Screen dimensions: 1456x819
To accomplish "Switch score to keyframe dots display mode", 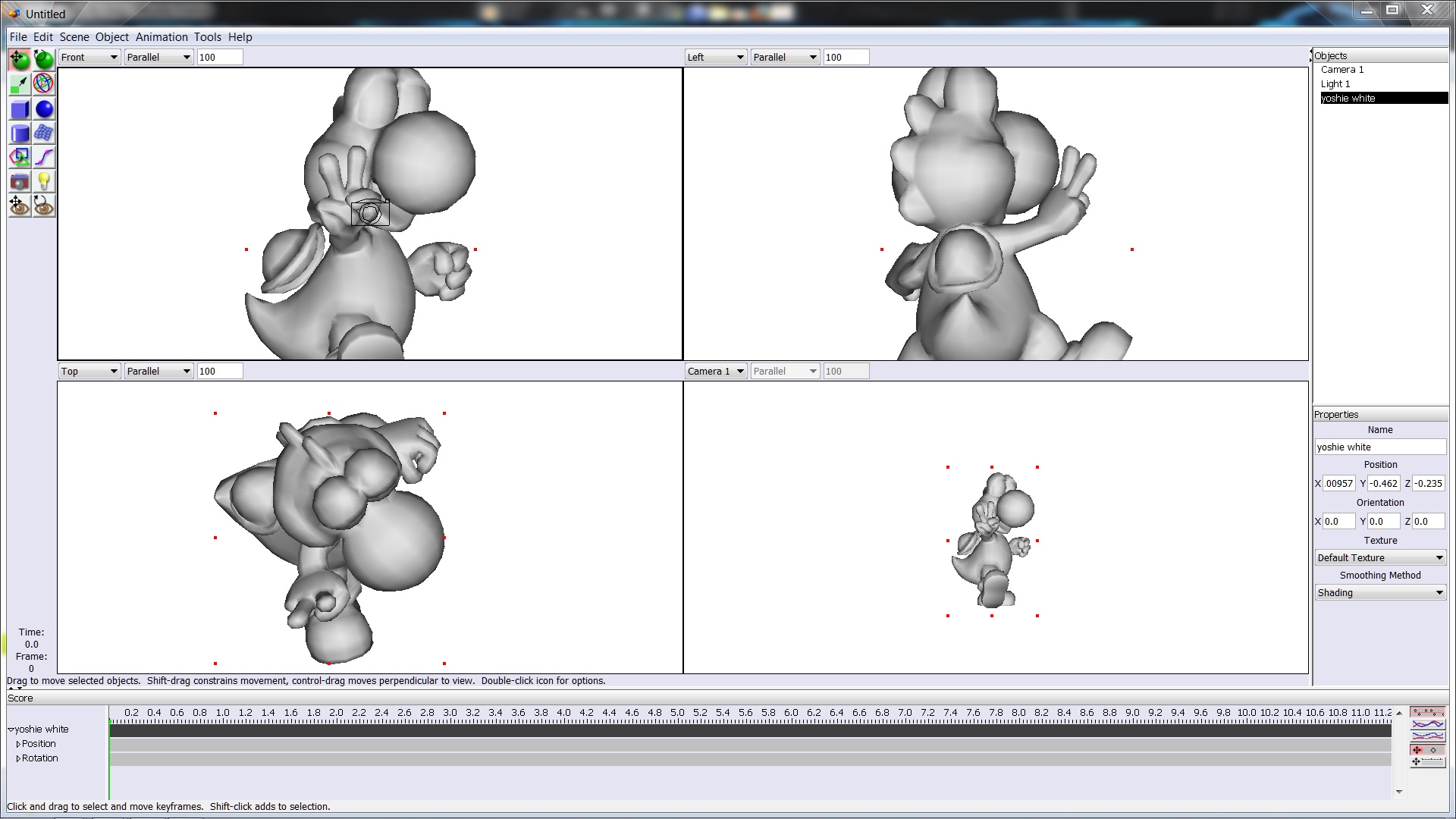I will (1427, 712).
